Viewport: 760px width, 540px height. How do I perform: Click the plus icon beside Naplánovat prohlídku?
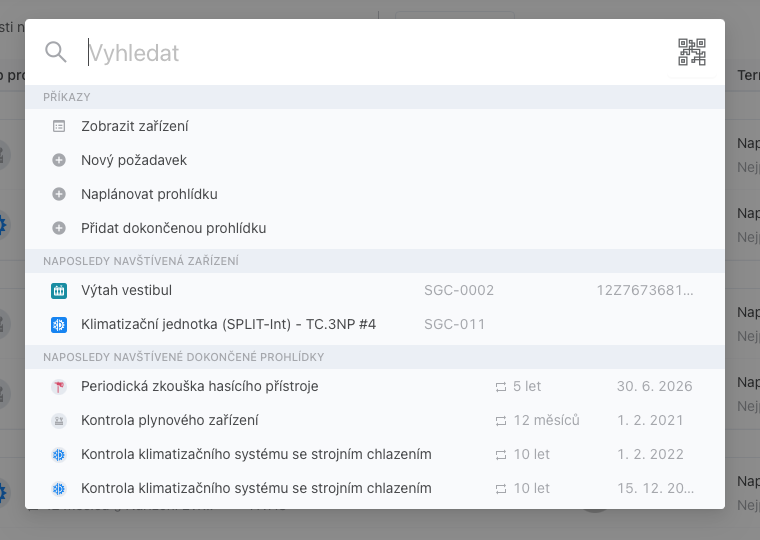coord(58,194)
